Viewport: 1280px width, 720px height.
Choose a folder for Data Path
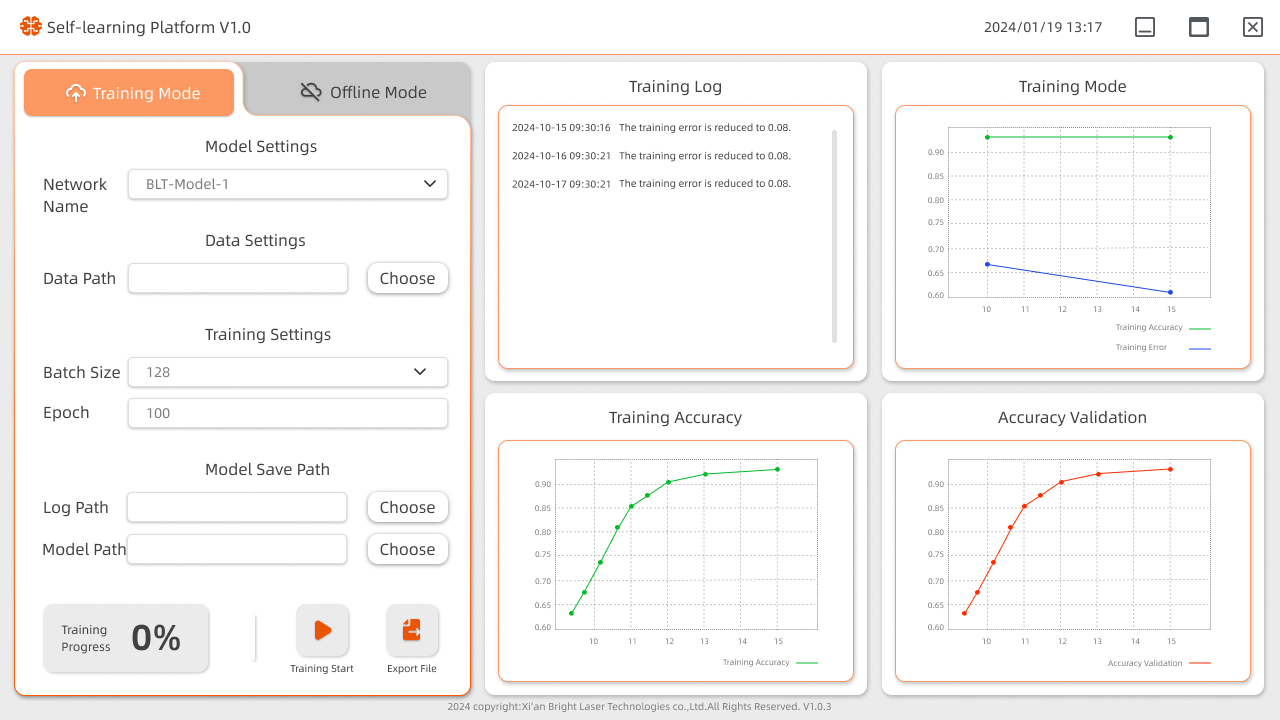coord(407,278)
